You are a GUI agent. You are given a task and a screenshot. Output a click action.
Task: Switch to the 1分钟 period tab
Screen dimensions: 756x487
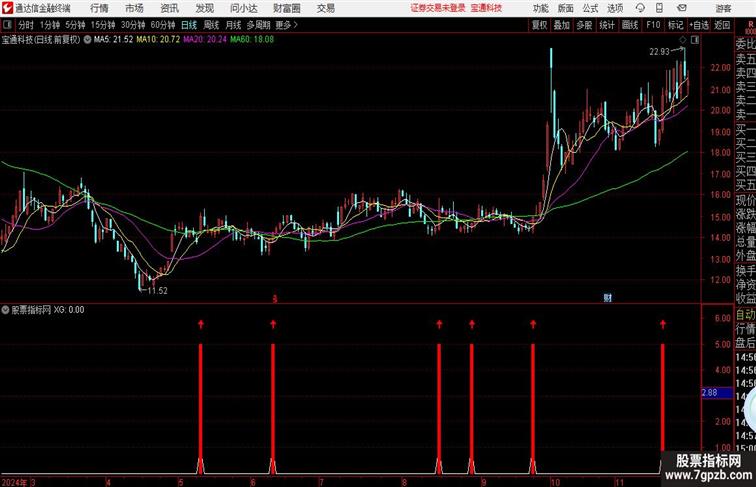(50, 25)
